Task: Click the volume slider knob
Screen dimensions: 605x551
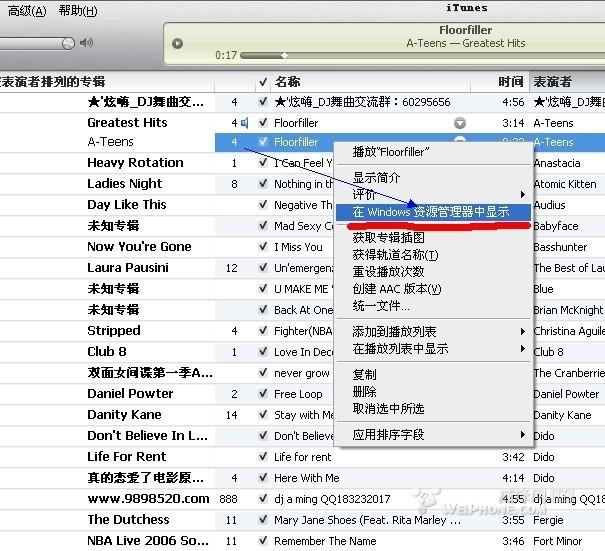Action: click(x=68, y=43)
